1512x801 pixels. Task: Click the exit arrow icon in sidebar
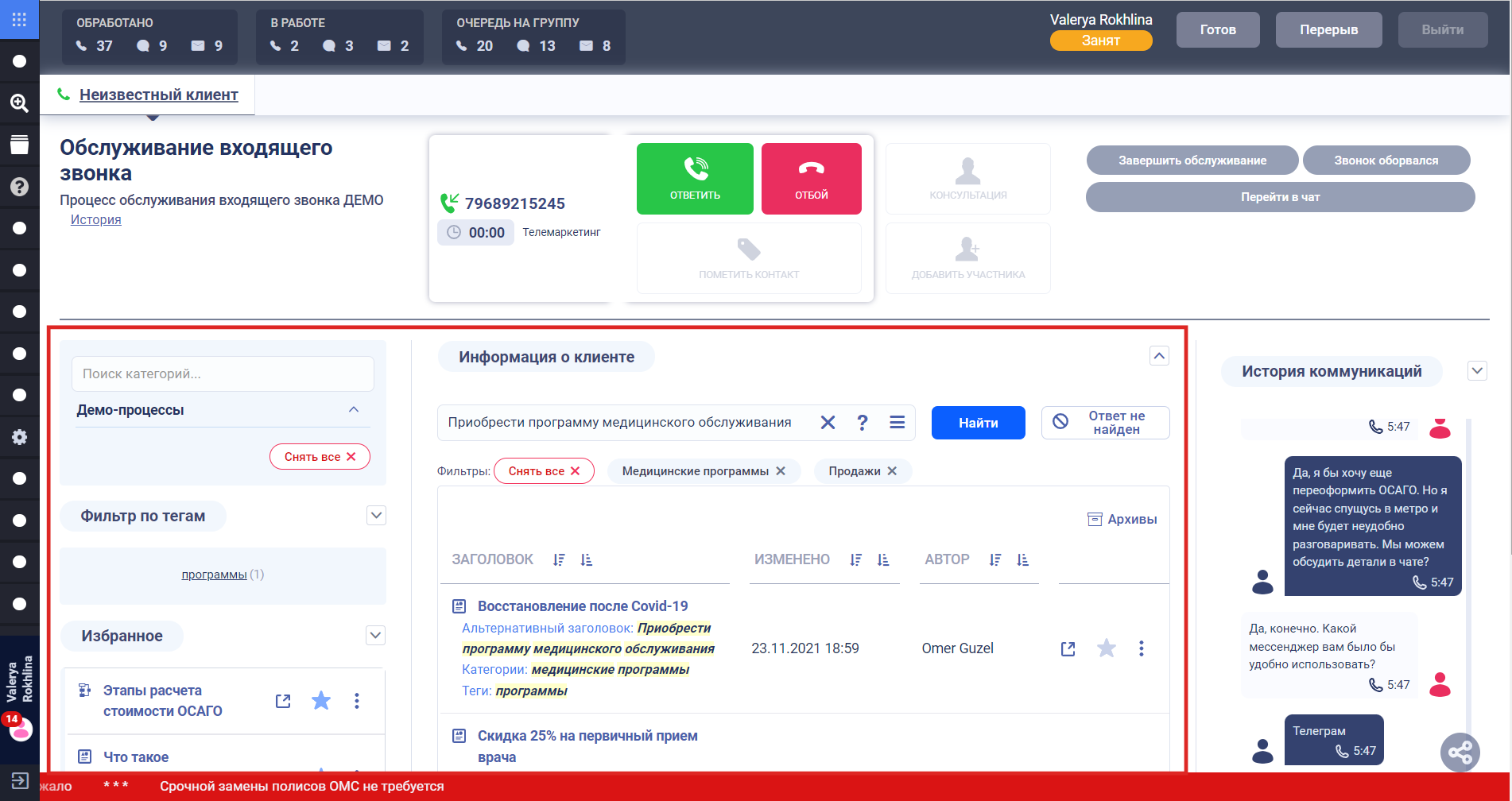click(x=19, y=780)
